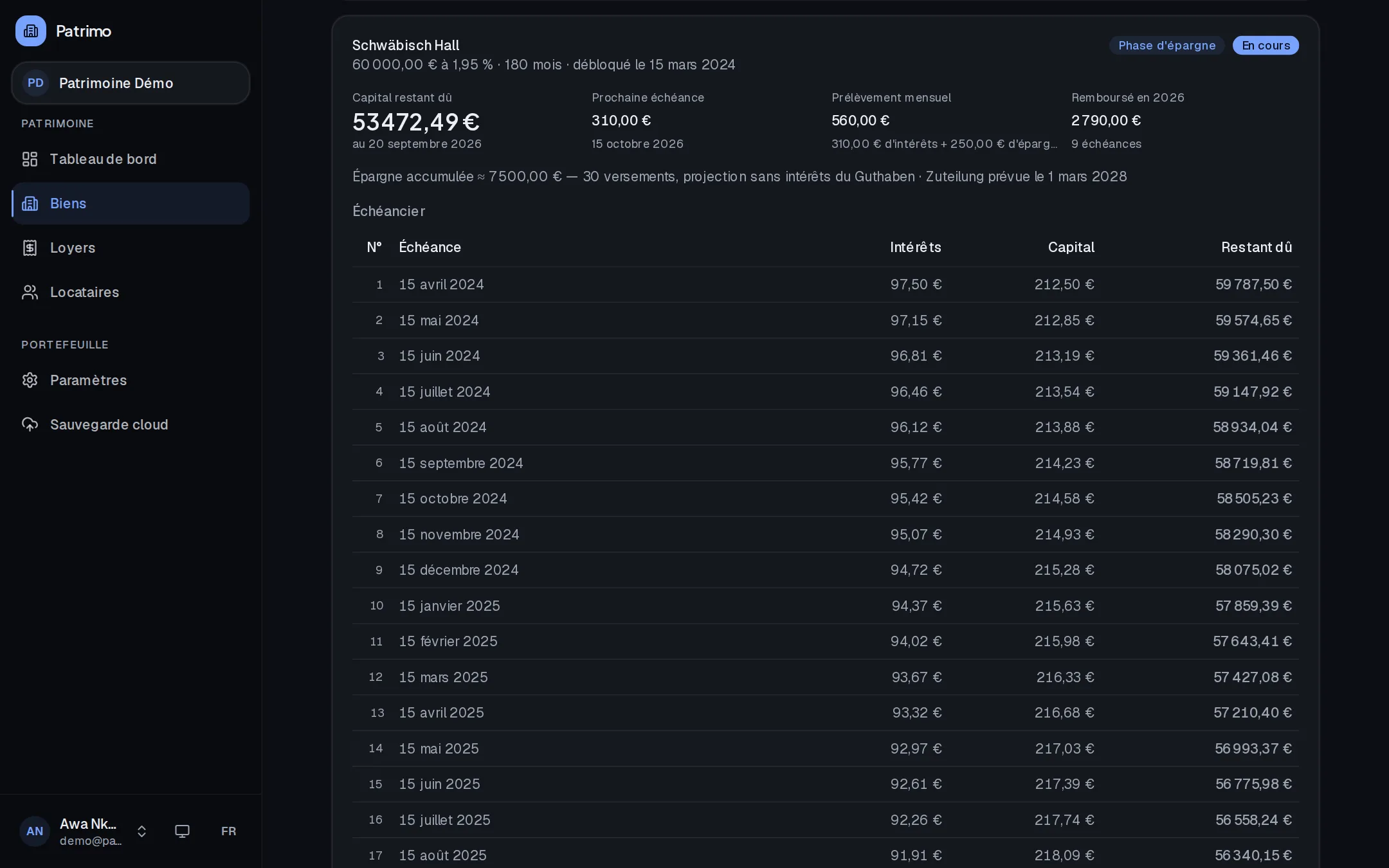Click the Locataires people icon
The image size is (1389, 868).
point(30,292)
